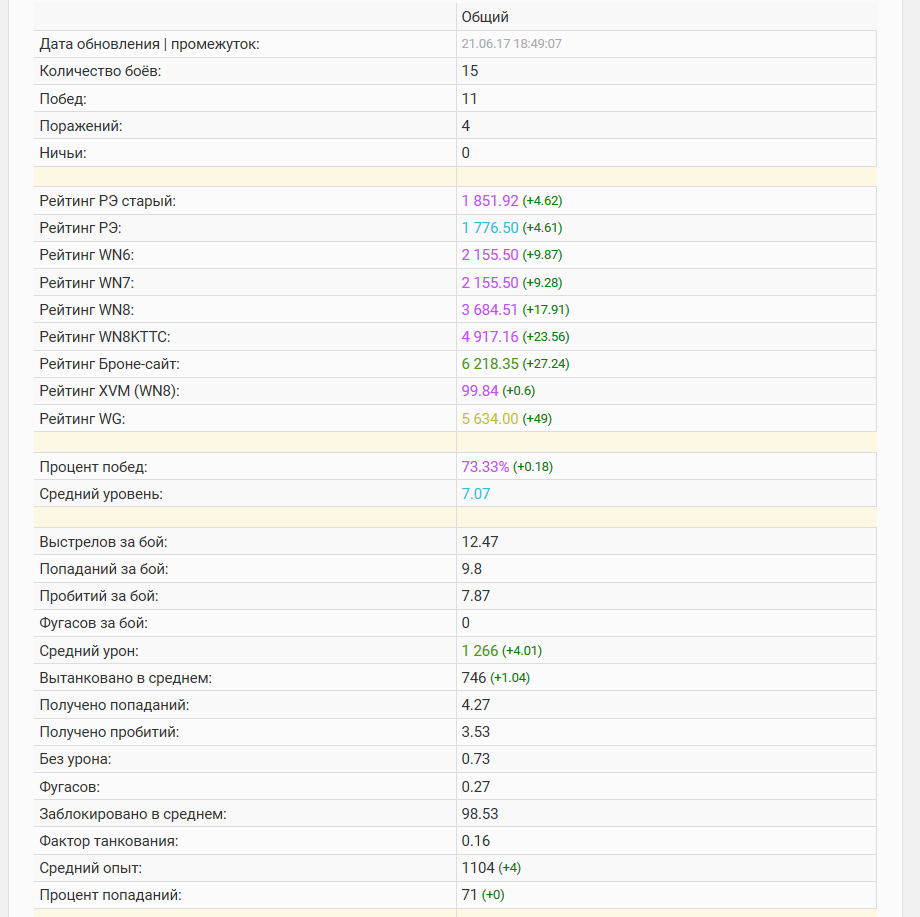
Task: Select the 'Выстрелов за бой' row label
Action: (103, 542)
